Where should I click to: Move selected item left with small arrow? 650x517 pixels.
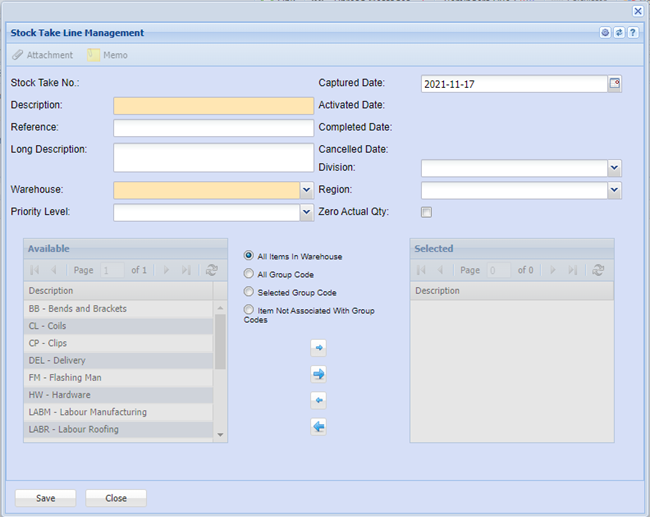(x=319, y=400)
